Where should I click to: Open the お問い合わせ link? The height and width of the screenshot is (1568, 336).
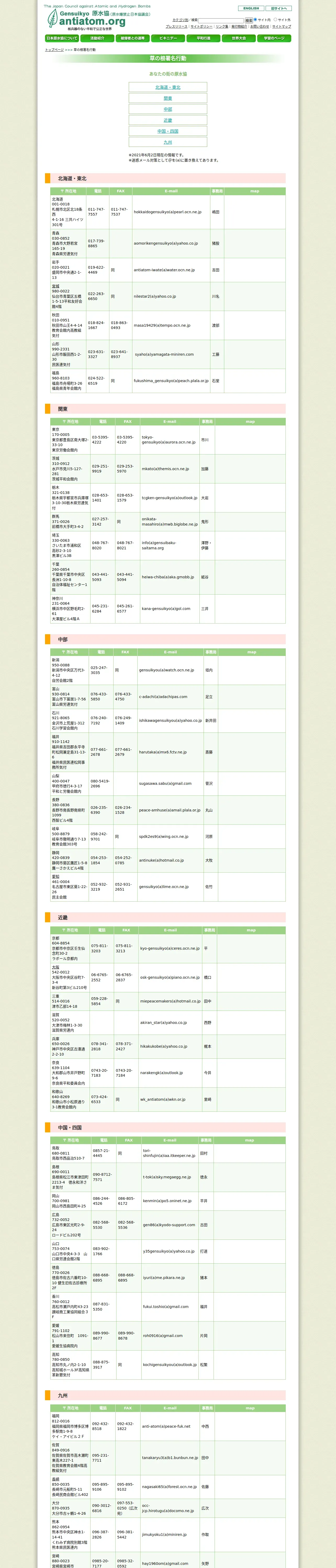[260, 26]
